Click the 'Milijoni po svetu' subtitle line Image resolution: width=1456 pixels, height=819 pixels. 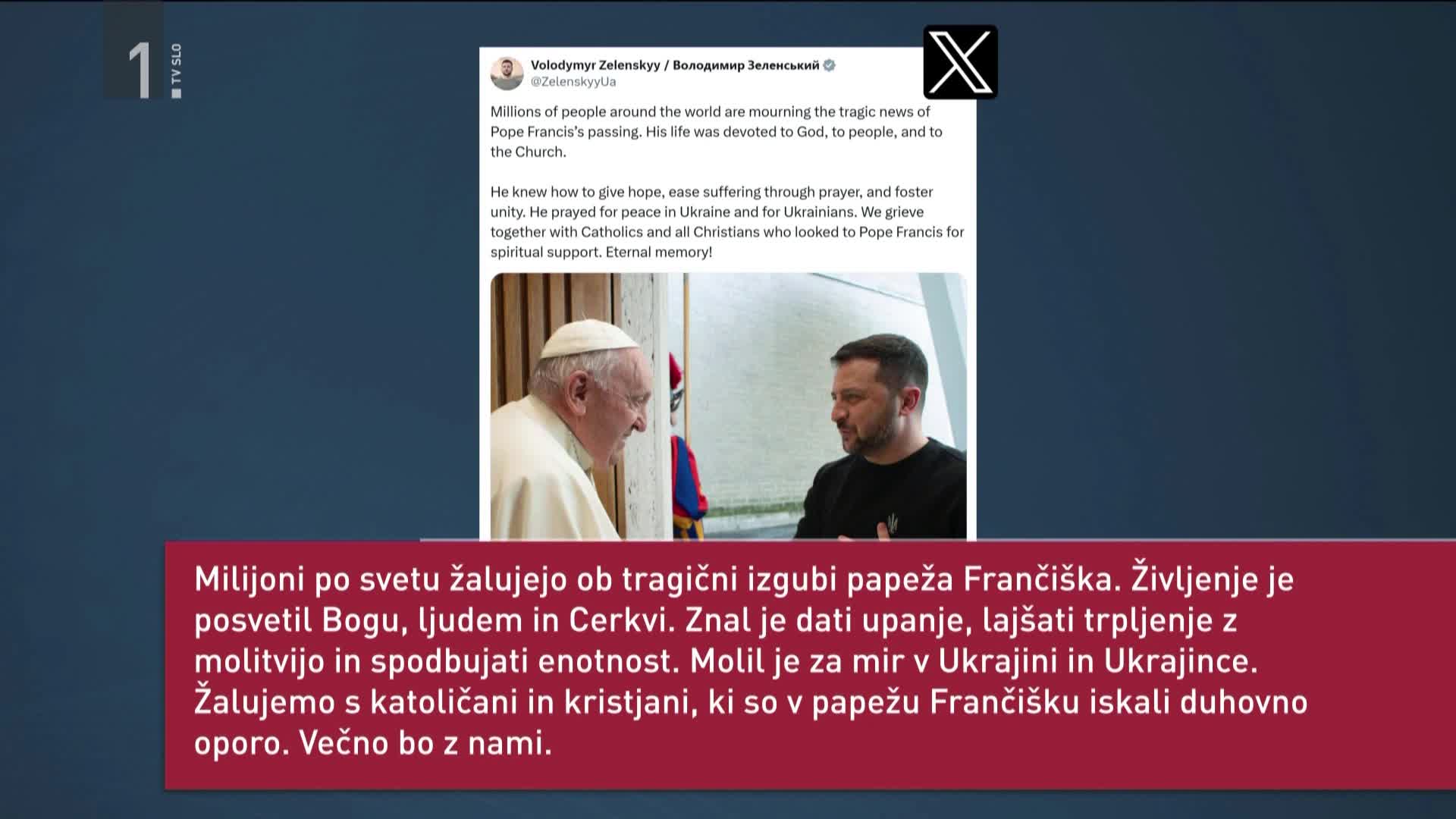[744, 579]
